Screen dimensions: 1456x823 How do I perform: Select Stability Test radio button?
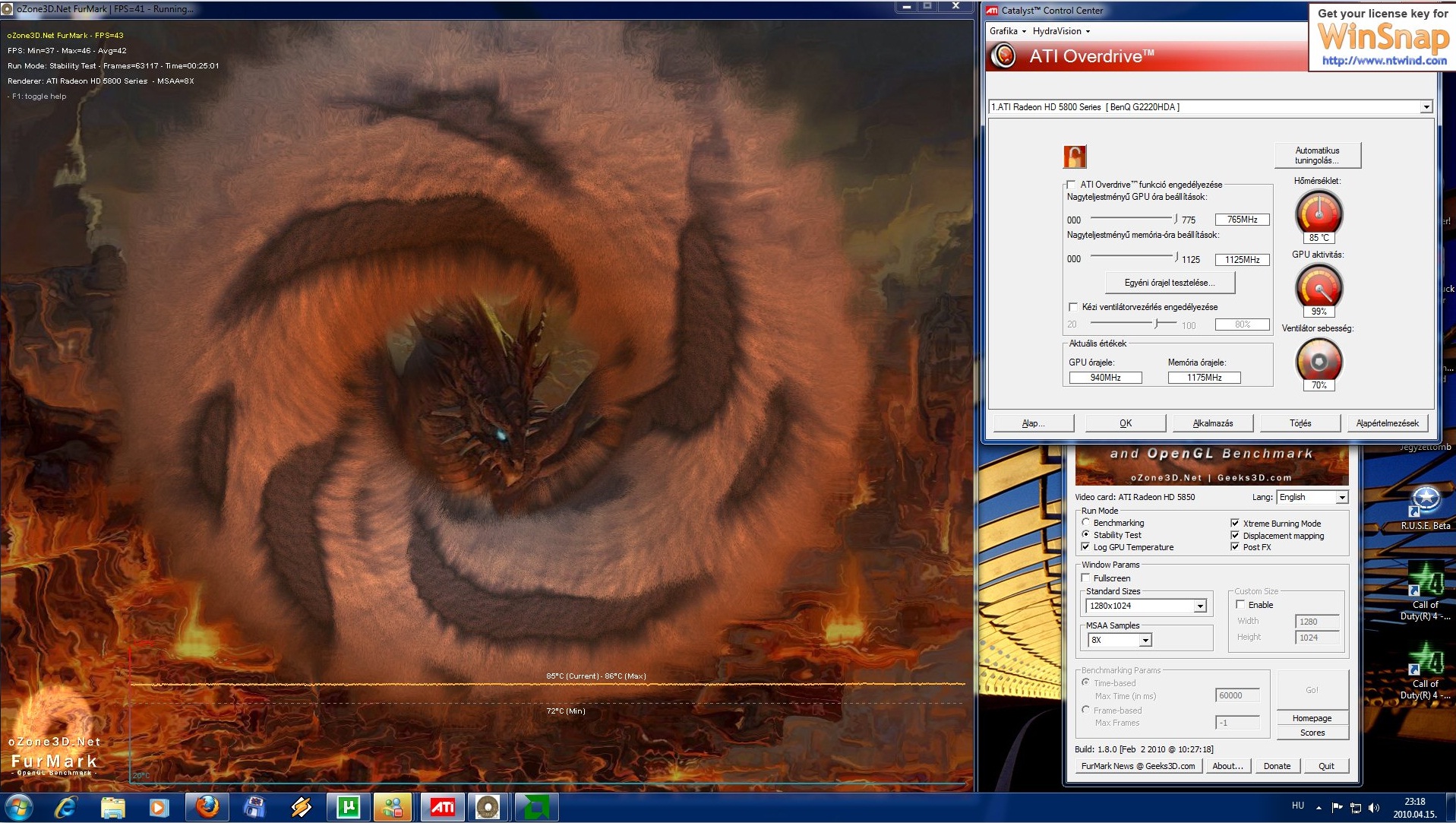[1086, 534]
